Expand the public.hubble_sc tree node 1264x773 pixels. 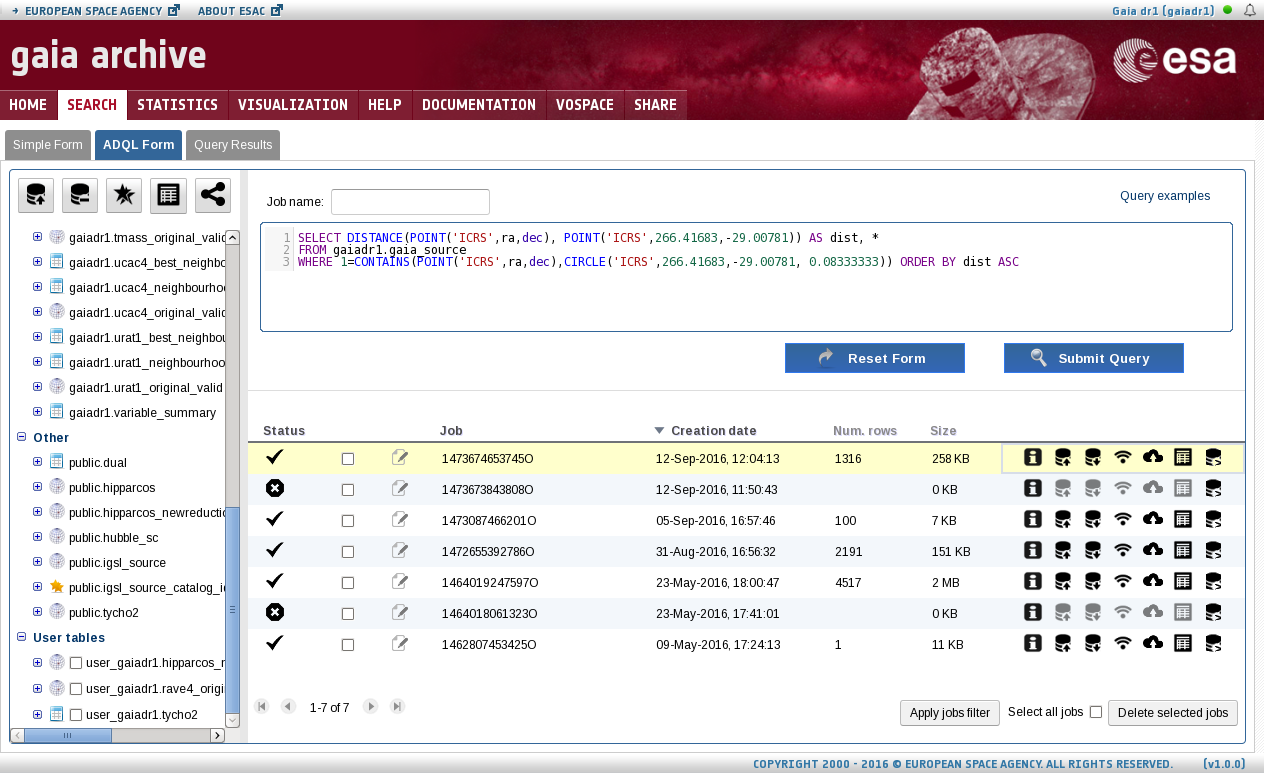tap(37, 537)
